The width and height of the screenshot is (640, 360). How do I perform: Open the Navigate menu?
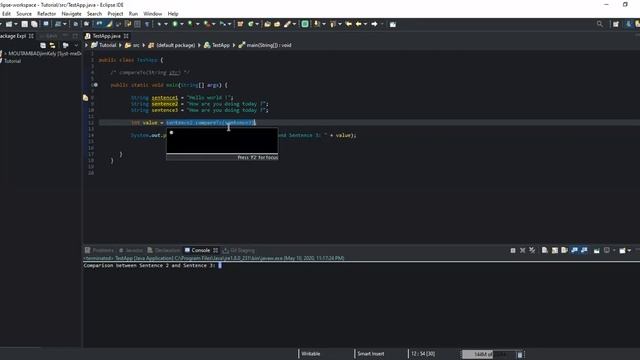(71, 13)
